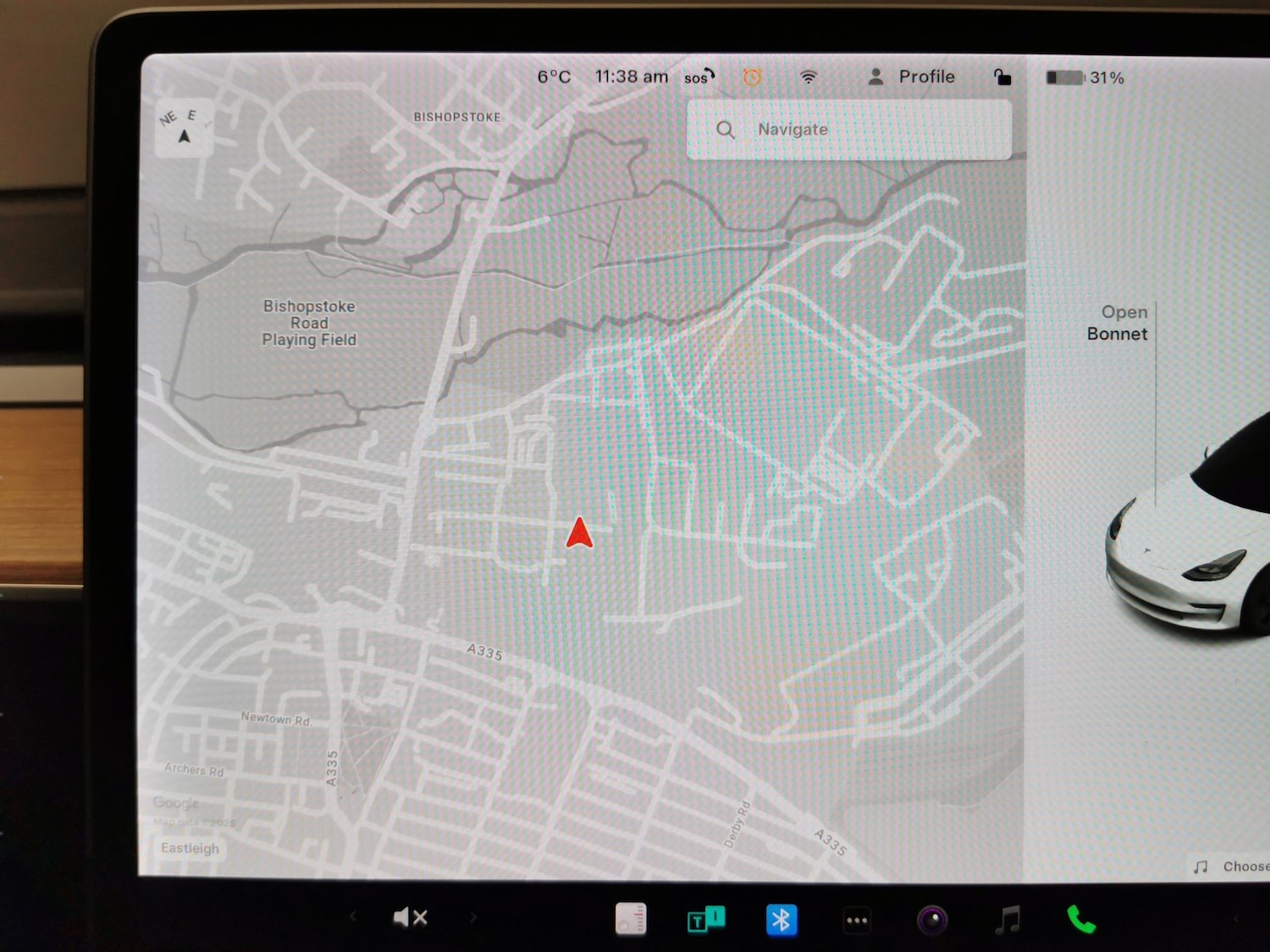Tap the map compass orientation button
The height and width of the screenshot is (952, 1270).
pos(185,128)
